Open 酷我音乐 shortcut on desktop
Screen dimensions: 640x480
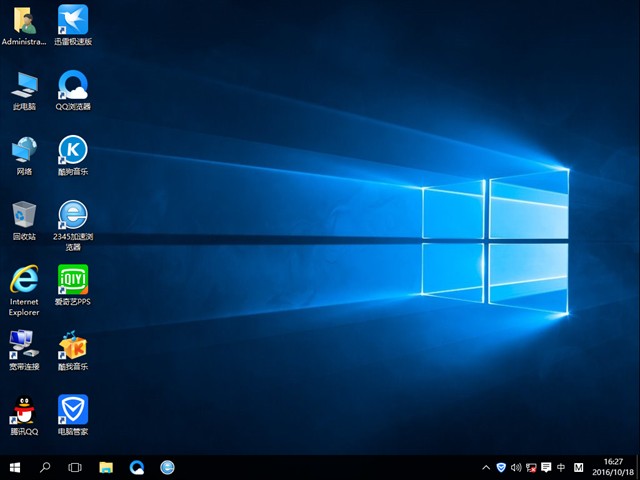pyautogui.click(x=73, y=345)
